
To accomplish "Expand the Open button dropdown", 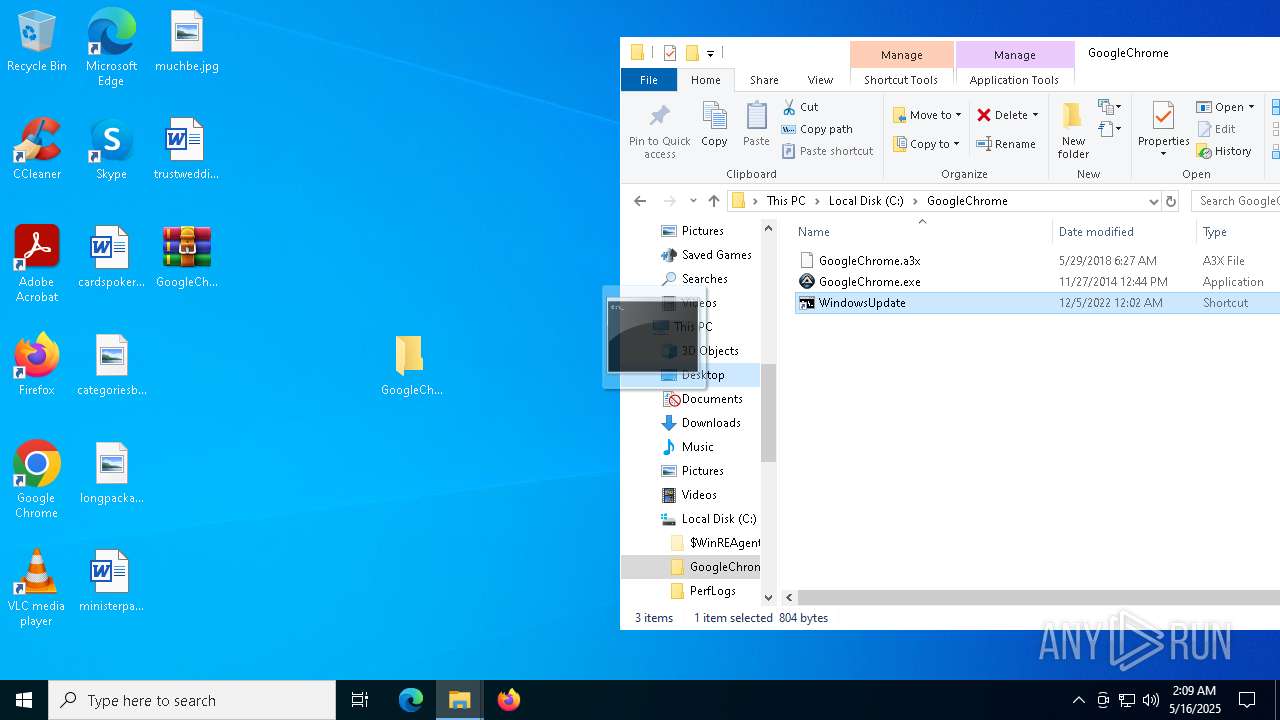I will tap(1251, 107).
